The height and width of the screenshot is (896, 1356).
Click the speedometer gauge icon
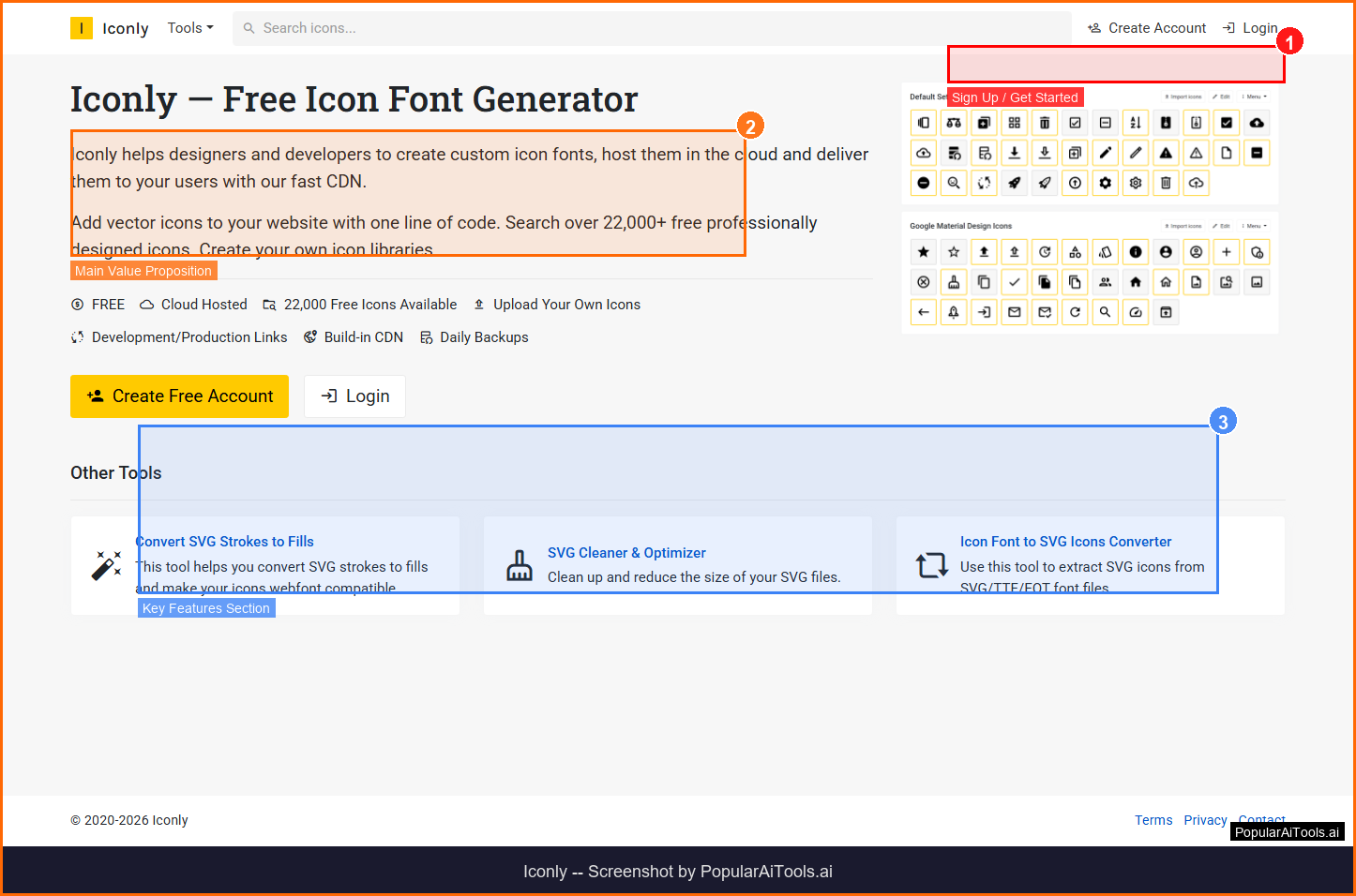pyautogui.click(x=1136, y=312)
